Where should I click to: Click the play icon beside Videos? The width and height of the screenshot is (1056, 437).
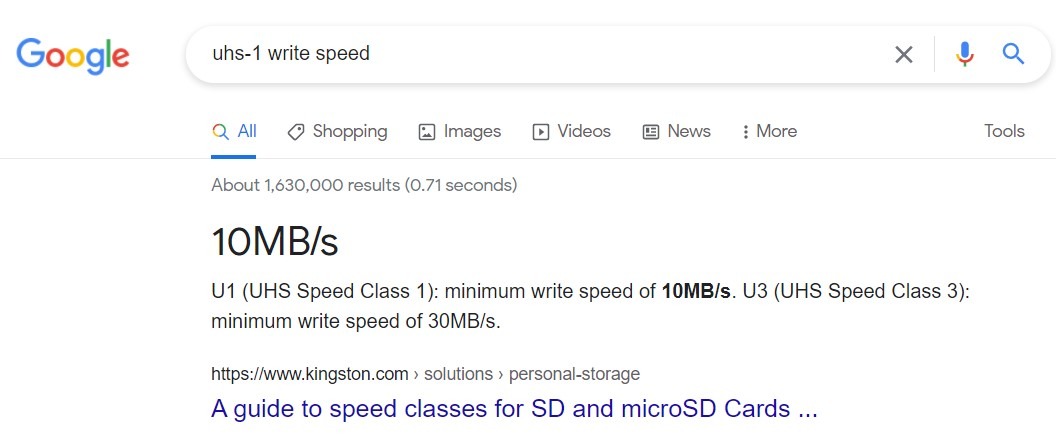541,132
